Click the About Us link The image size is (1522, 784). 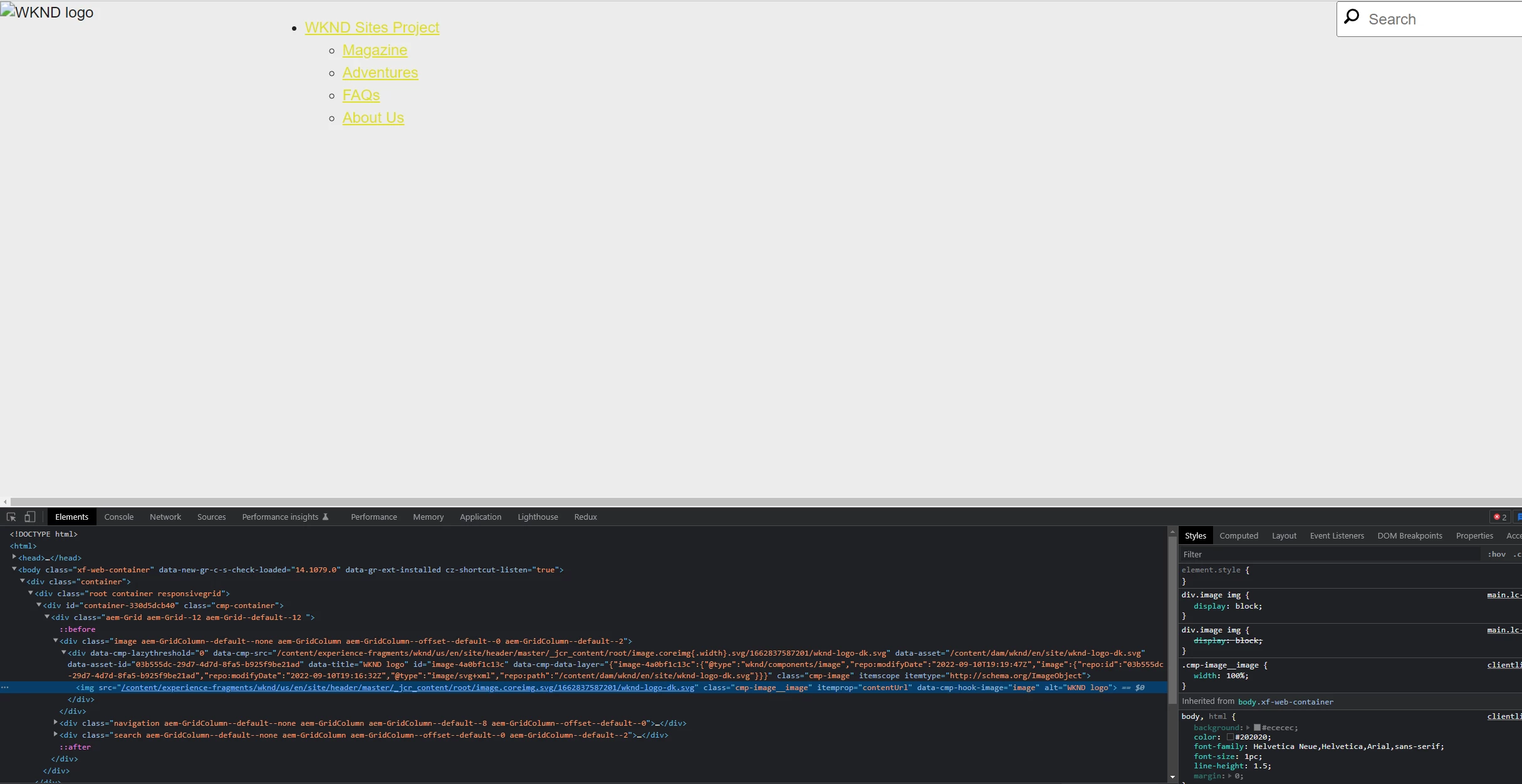click(x=373, y=118)
